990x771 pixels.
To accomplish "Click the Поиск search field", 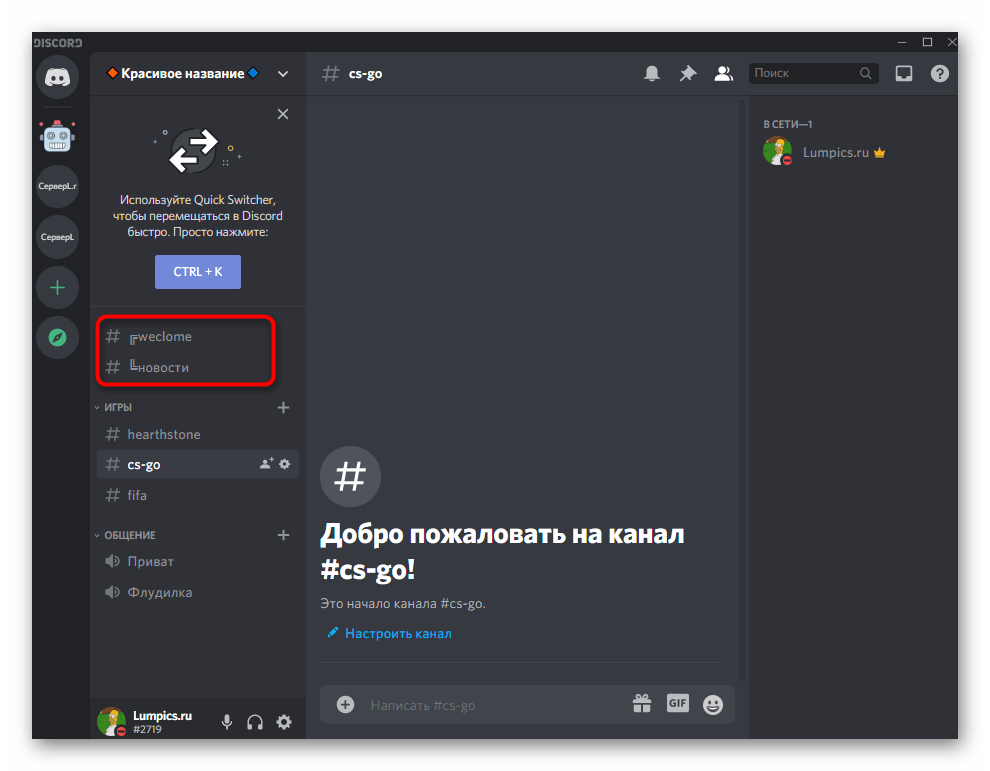I will click(x=803, y=74).
